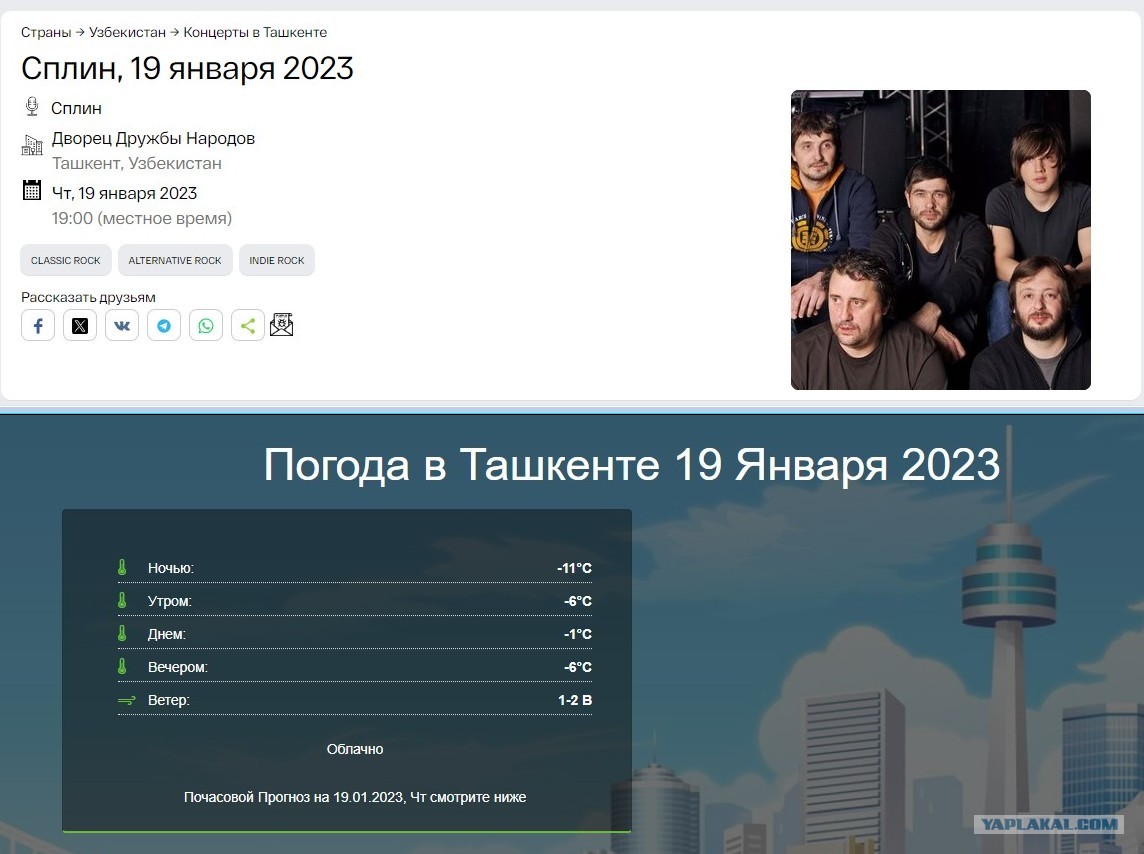Select the INDIE ROCK genre tag
Screen dimensions: 1144x854
pyautogui.click(x=277, y=260)
